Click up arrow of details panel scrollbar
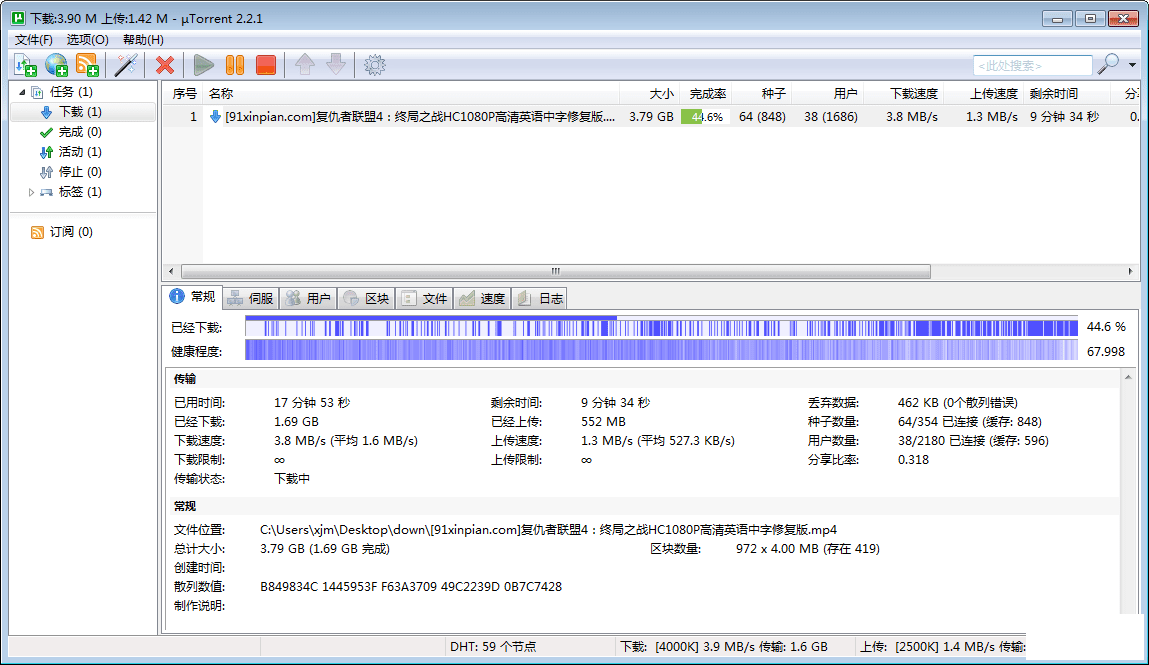Screen dimensions: 1149x665 [1128, 377]
